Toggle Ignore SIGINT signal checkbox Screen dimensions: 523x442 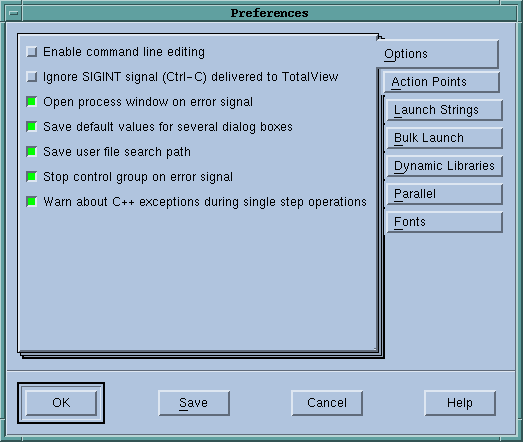point(32,77)
